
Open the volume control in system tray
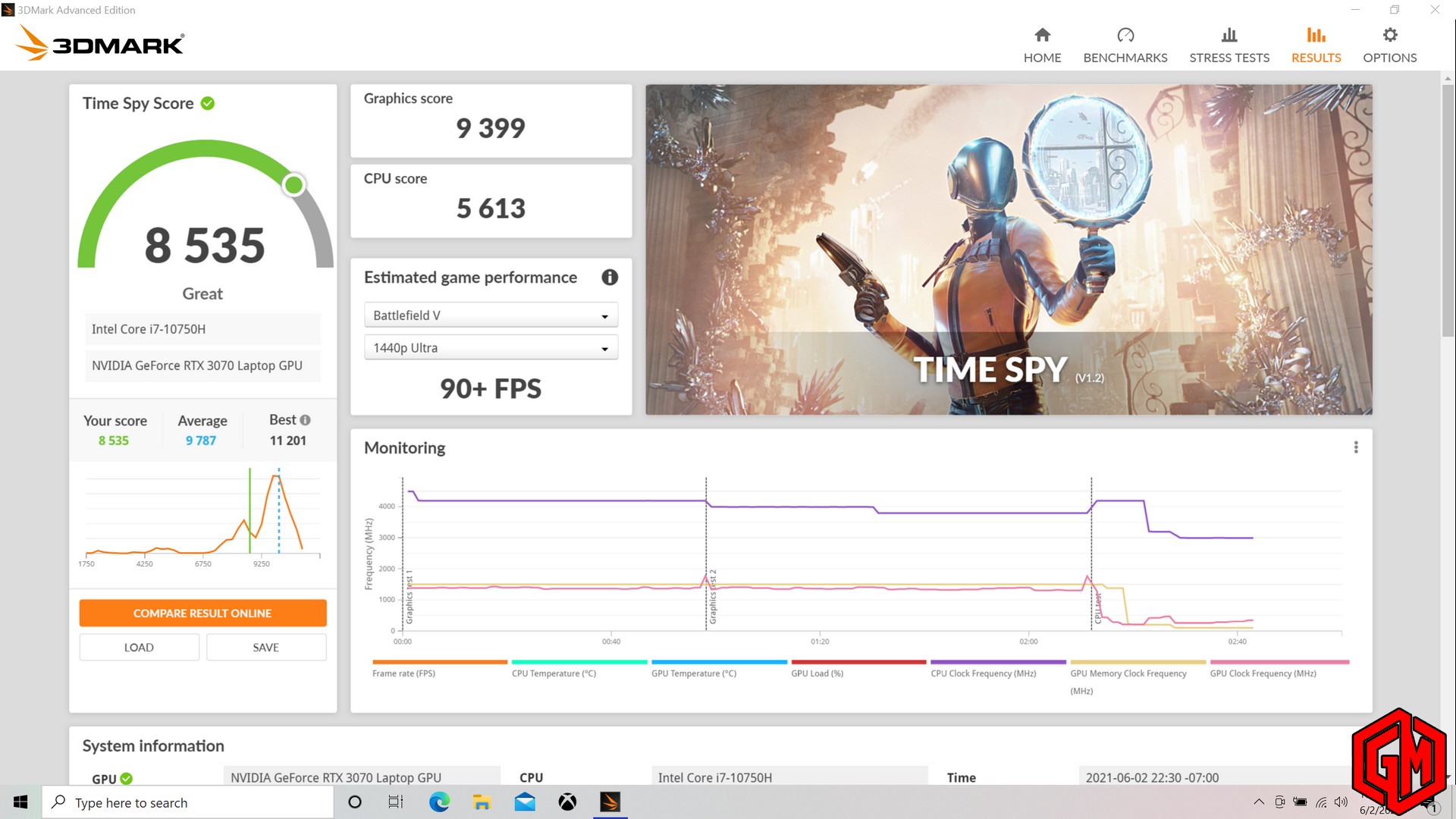(x=1341, y=802)
